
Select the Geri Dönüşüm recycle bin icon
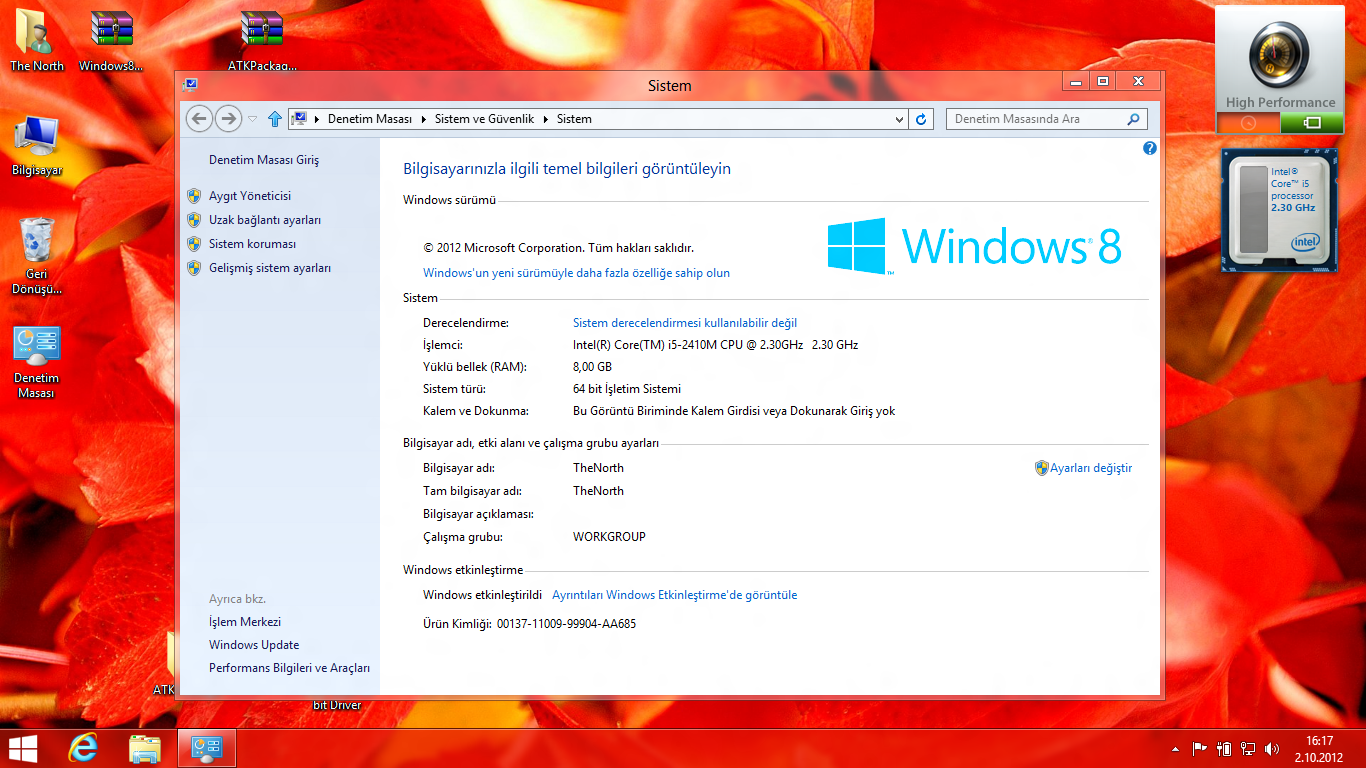[37, 256]
